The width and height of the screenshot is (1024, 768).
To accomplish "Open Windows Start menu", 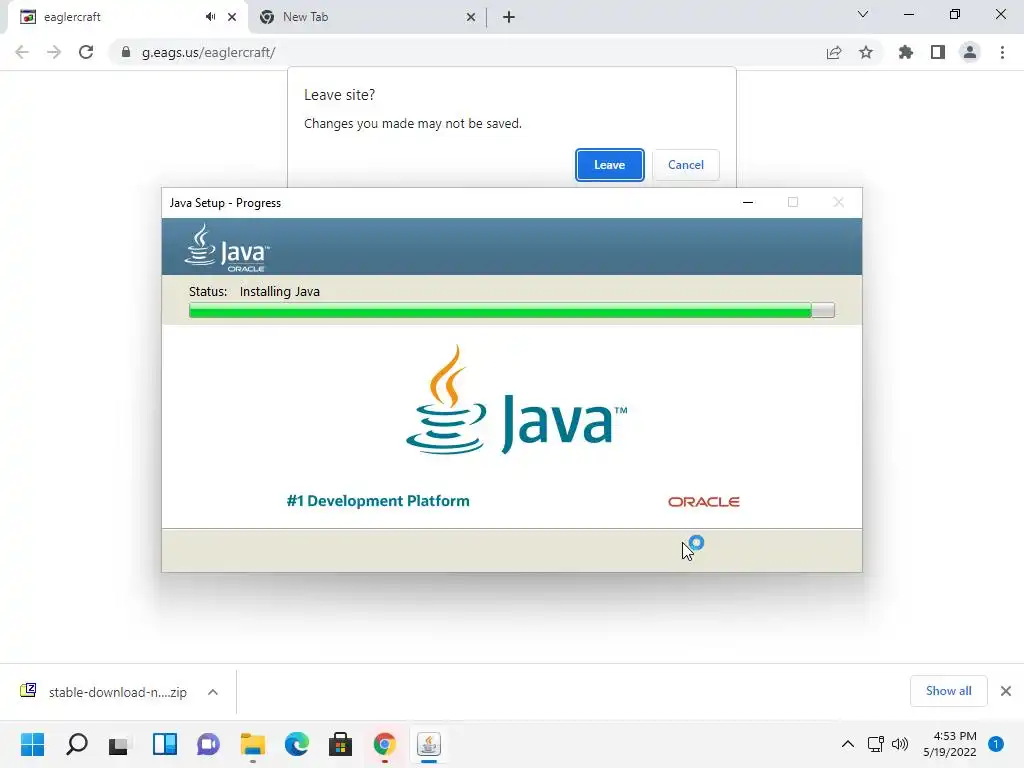I will pyautogui.click(x=33, y=744).
